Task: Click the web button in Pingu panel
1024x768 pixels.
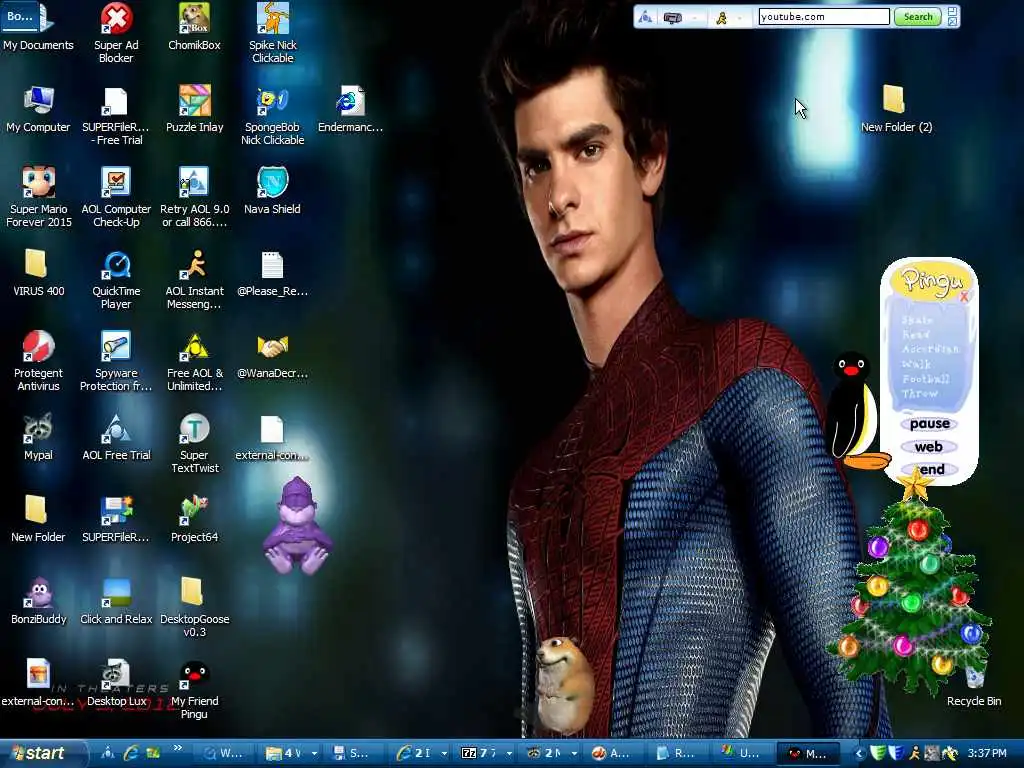Action: [929, 447]
